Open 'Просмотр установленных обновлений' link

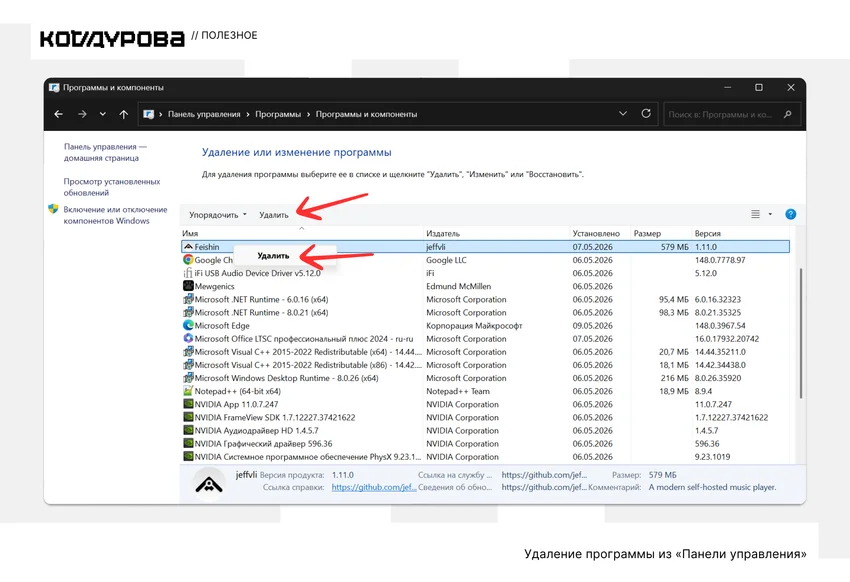click(x=112, y=187)
